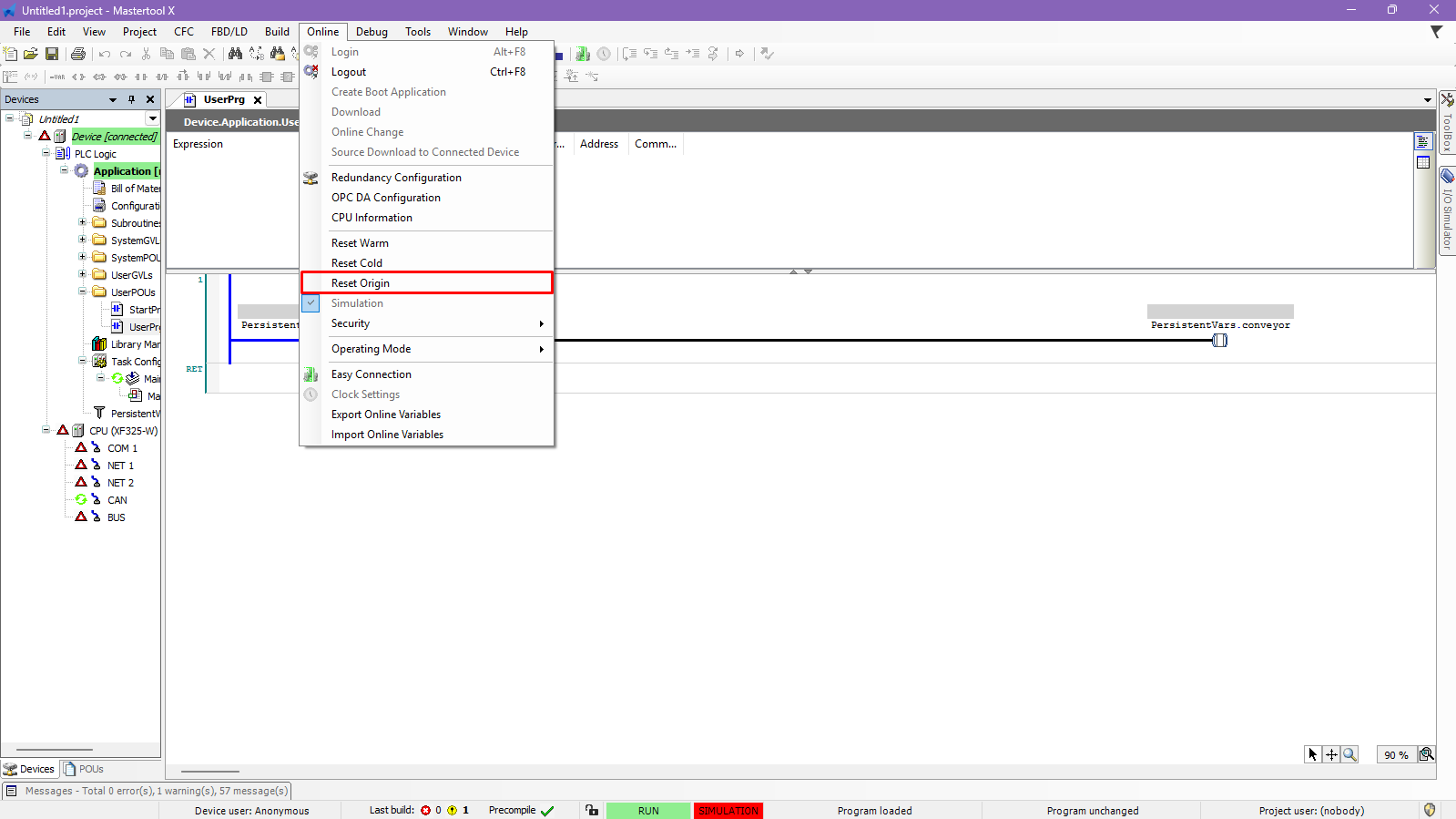Viewport: 1456px width, 819px height.
Task: Expand the Security submenu arrow
Action: click(541, 323)
